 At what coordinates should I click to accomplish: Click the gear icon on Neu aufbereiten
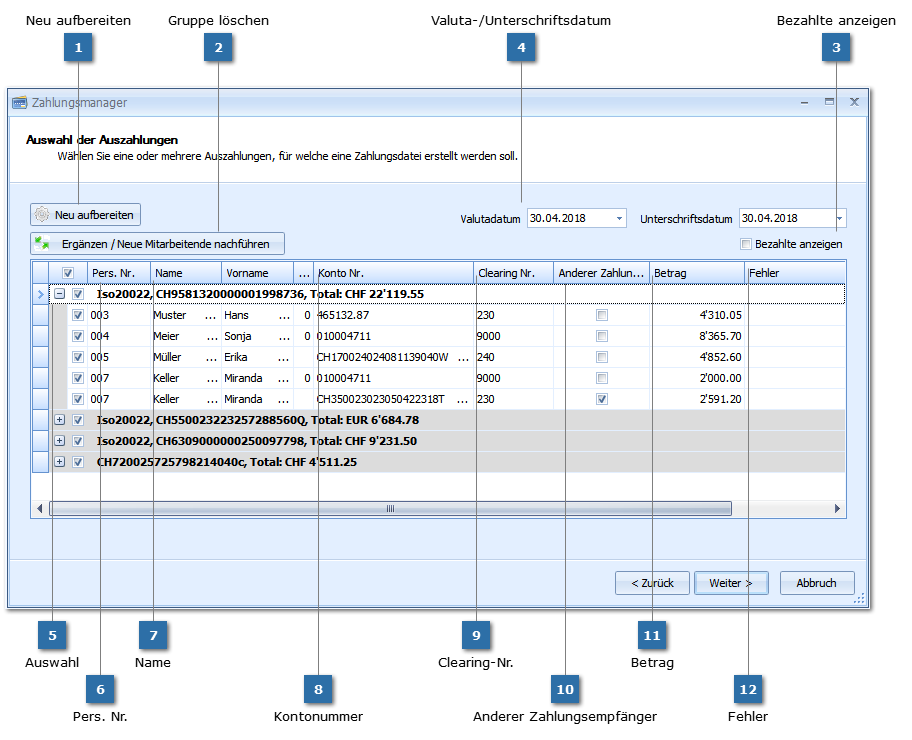click(x=42, y=215)
